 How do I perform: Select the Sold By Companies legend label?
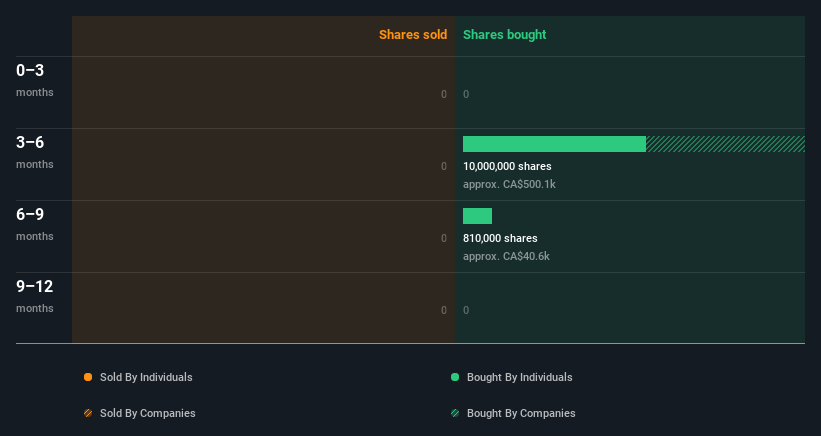pyautogui.click(x=148, y=413)
